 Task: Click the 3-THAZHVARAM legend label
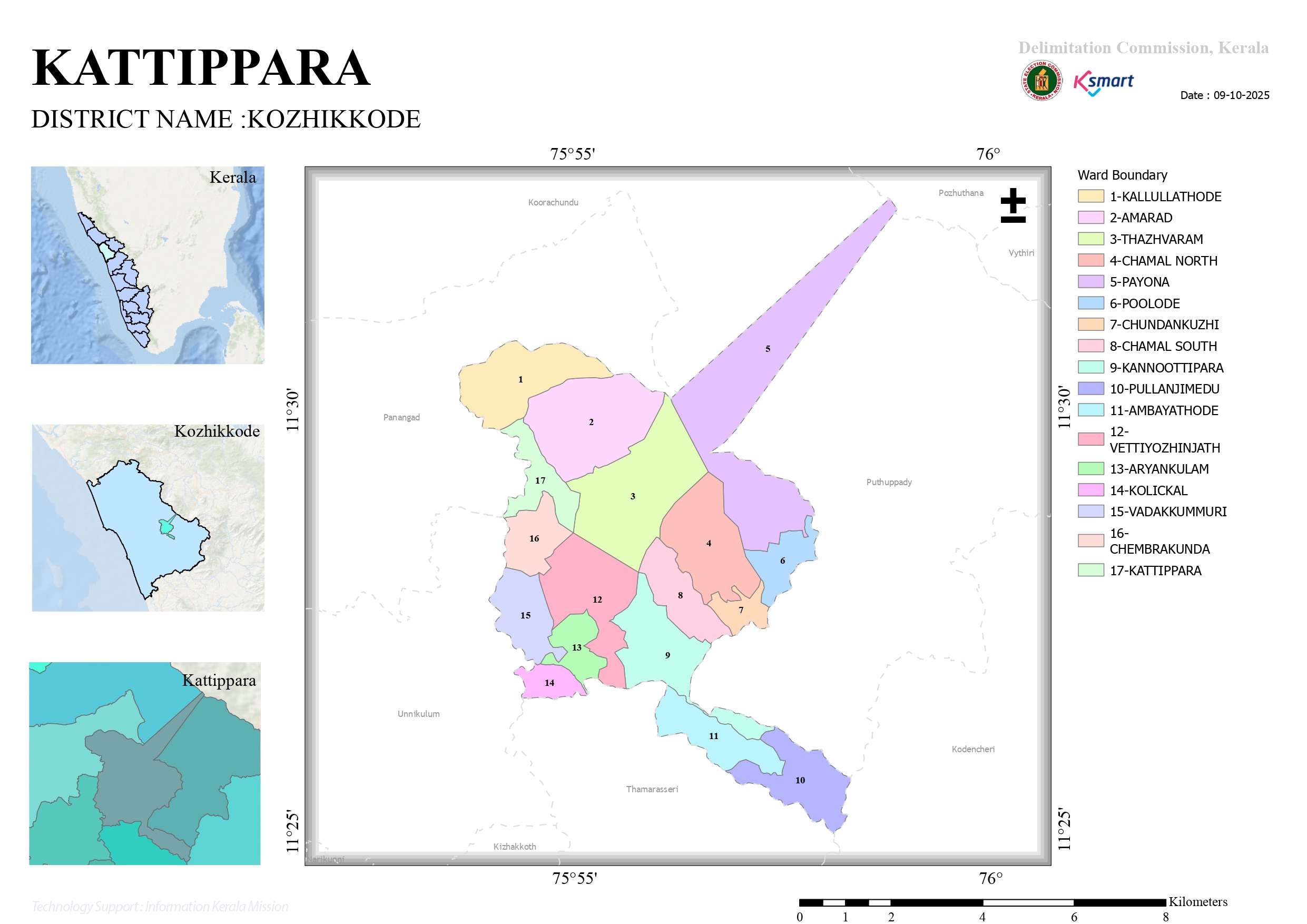click(x=1156, y=239)
